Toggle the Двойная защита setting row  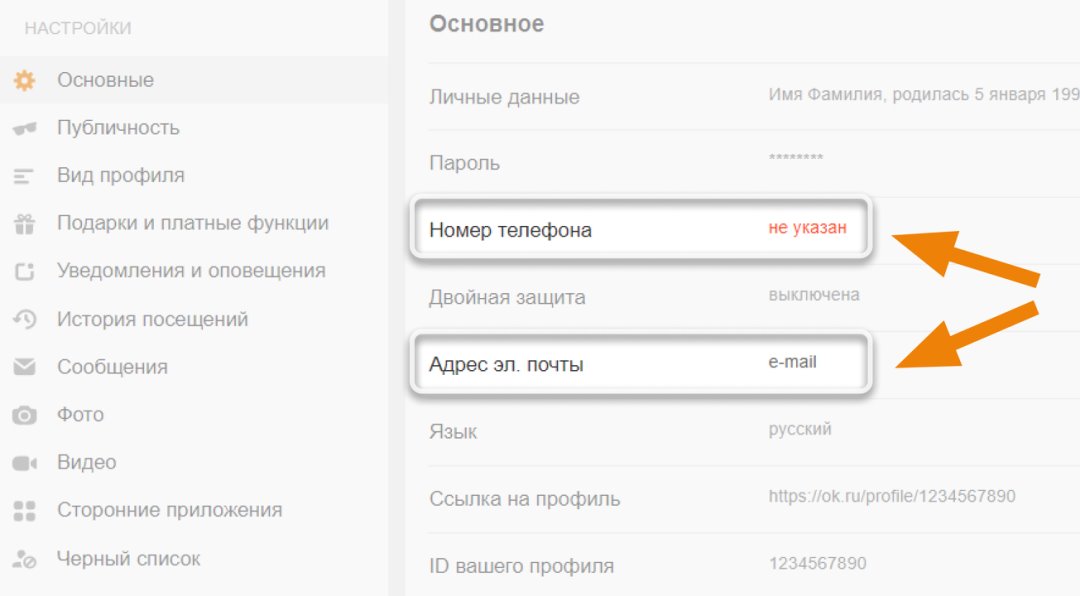coord(507,297)
